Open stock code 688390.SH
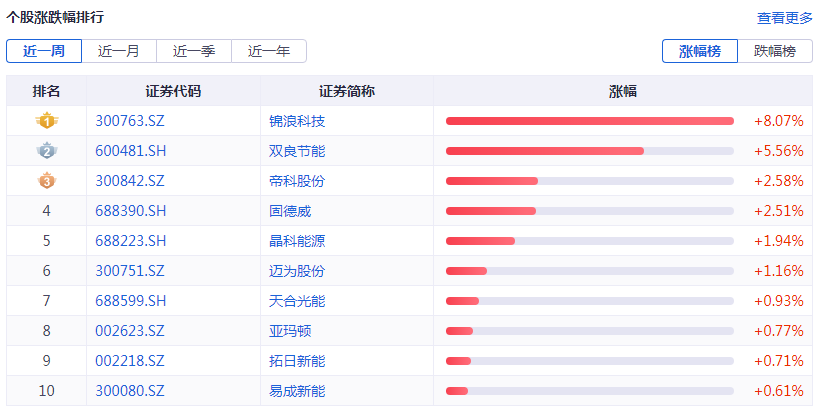The width and height of the screenshot is (821, 414). click(x=131, y=211)
